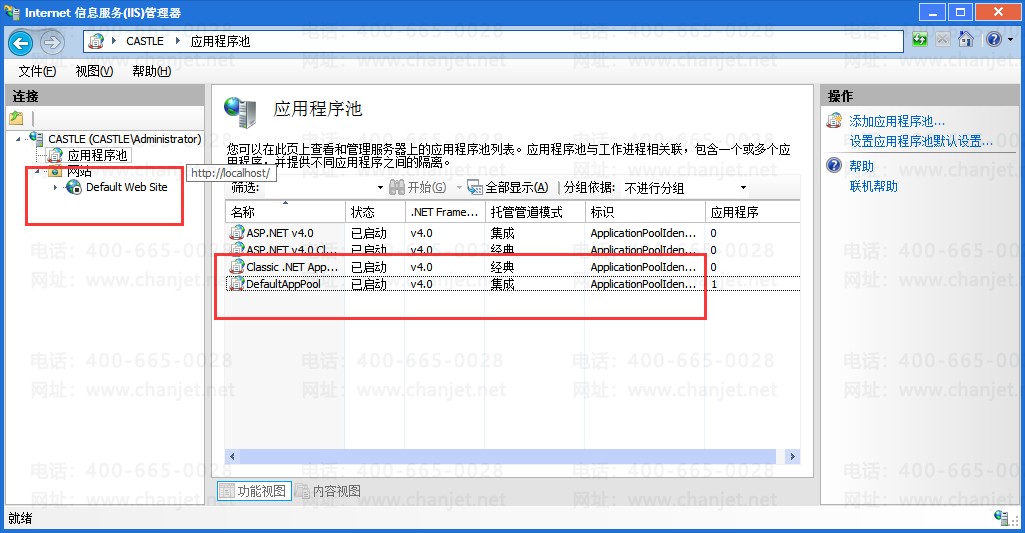Click icon of ASP.NET v4.0 pool
Image resolution: width=1025 pixels, height=533 pixels.
click(237, 232)
